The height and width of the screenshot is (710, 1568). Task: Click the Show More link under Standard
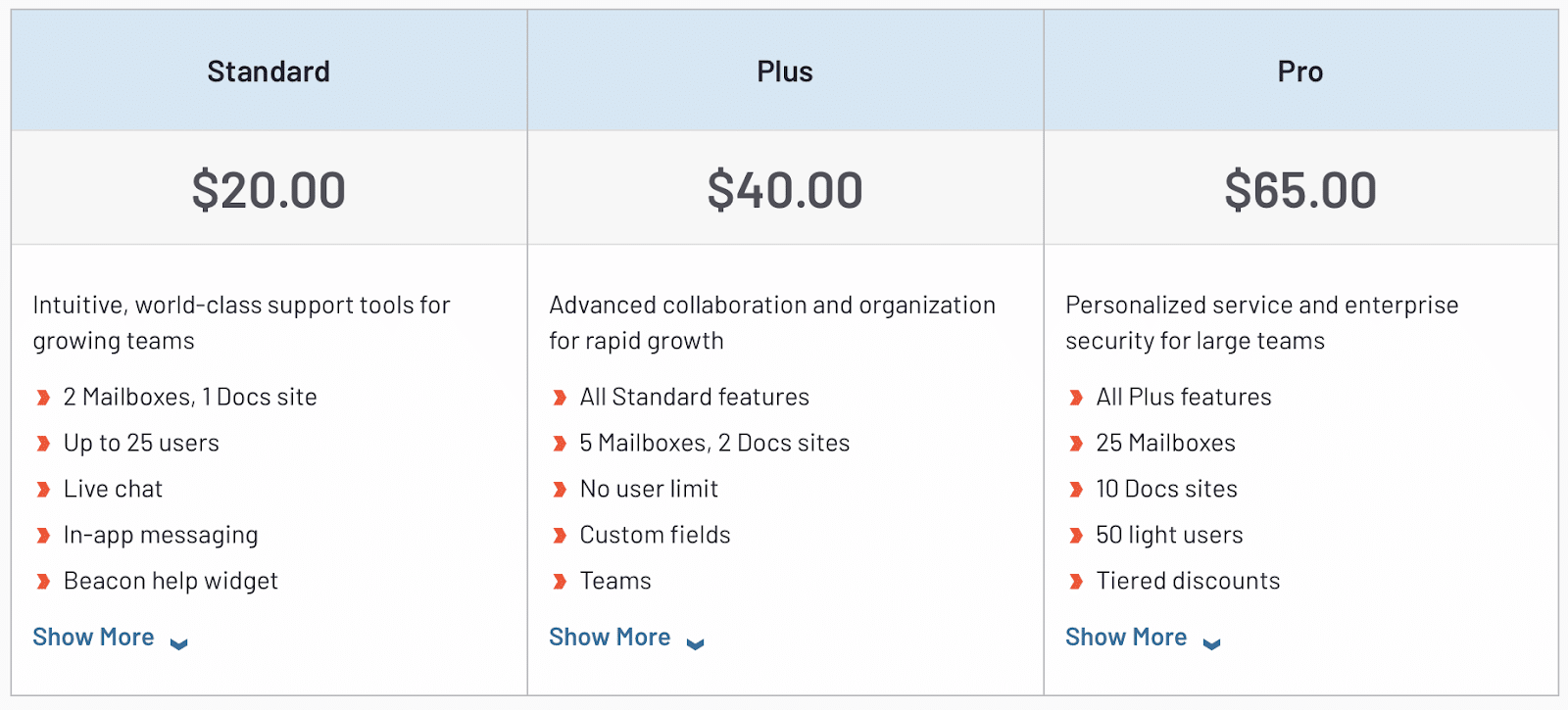coord(94,638)
